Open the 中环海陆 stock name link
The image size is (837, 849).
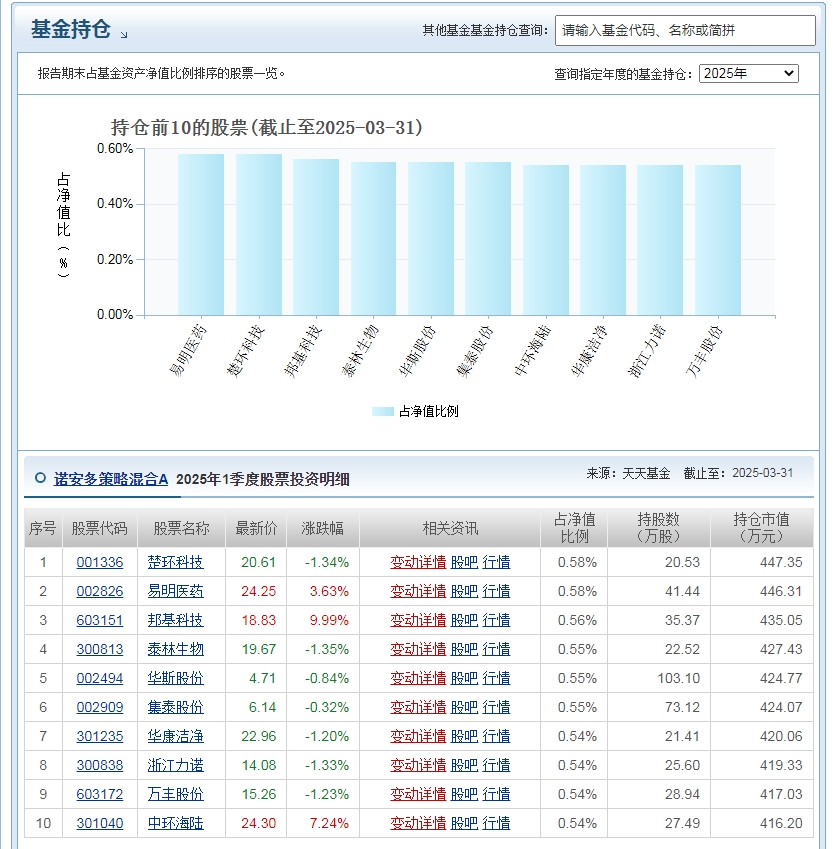[x=175, y=823]
